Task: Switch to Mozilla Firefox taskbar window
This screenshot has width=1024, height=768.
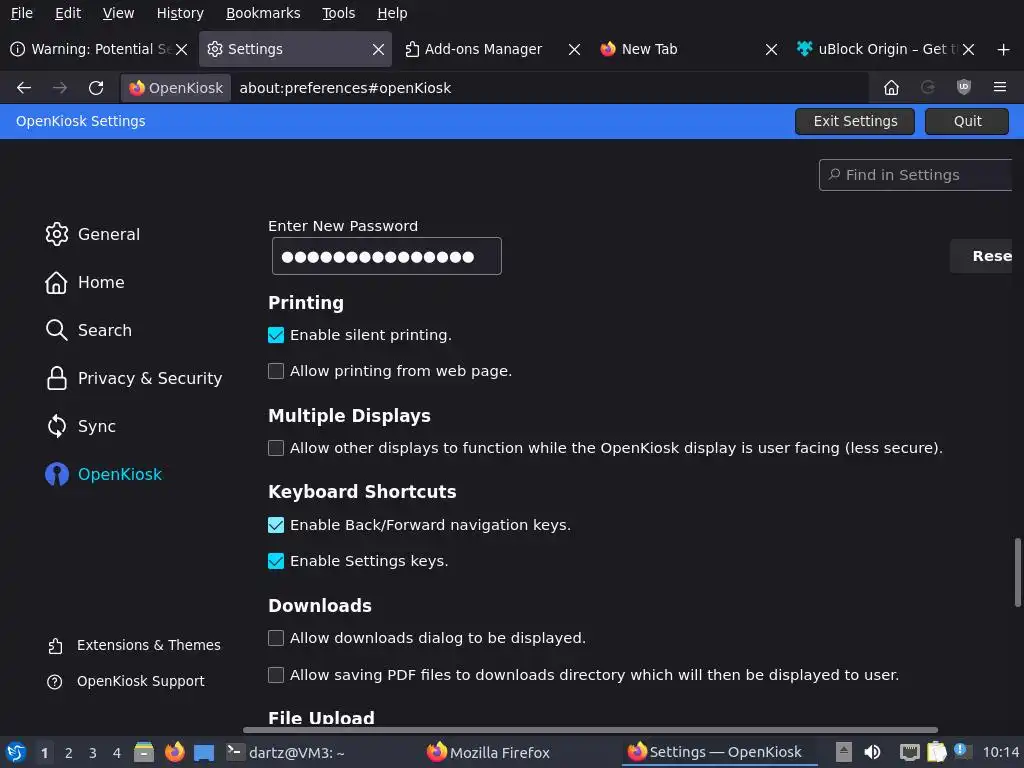Action: pyautogui.click(x=488, y=752)
